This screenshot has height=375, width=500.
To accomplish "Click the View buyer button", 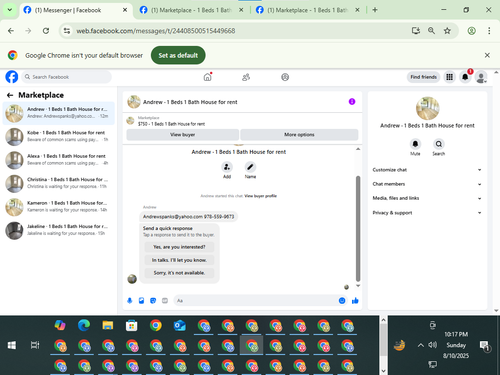I will 182,135.
